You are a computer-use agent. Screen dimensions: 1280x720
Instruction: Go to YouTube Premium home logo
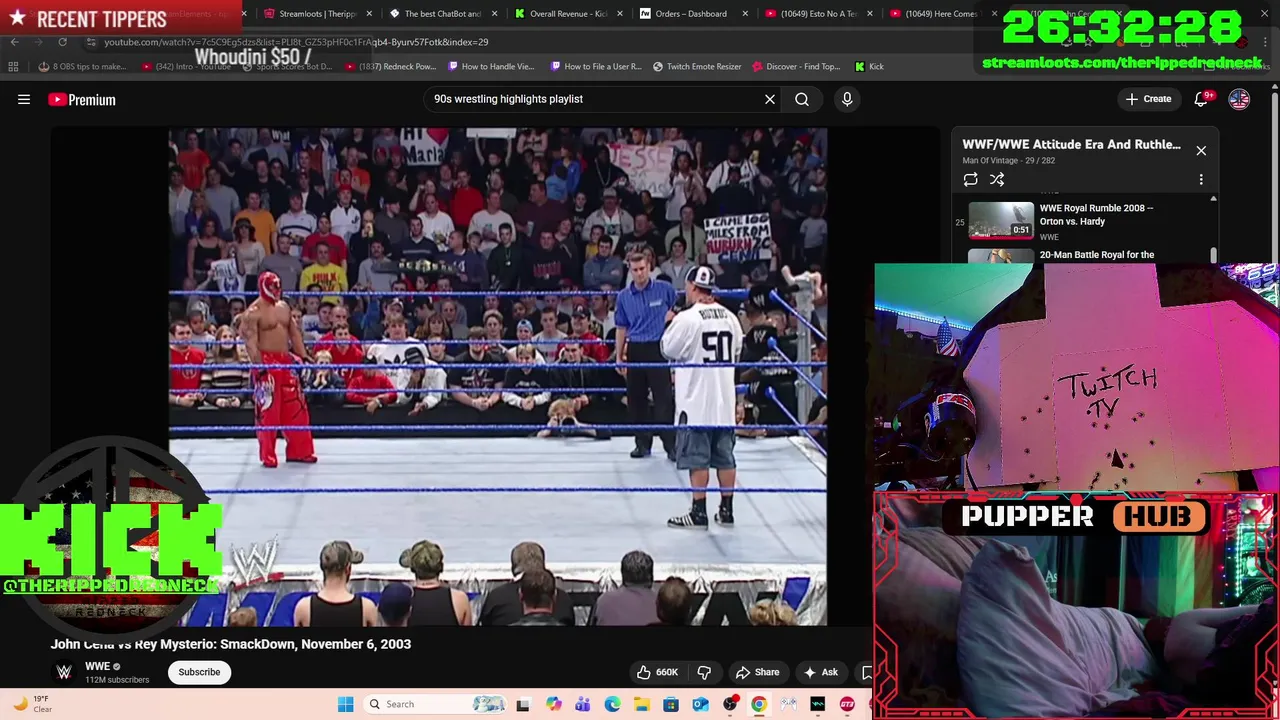click(x=82, y=100)
